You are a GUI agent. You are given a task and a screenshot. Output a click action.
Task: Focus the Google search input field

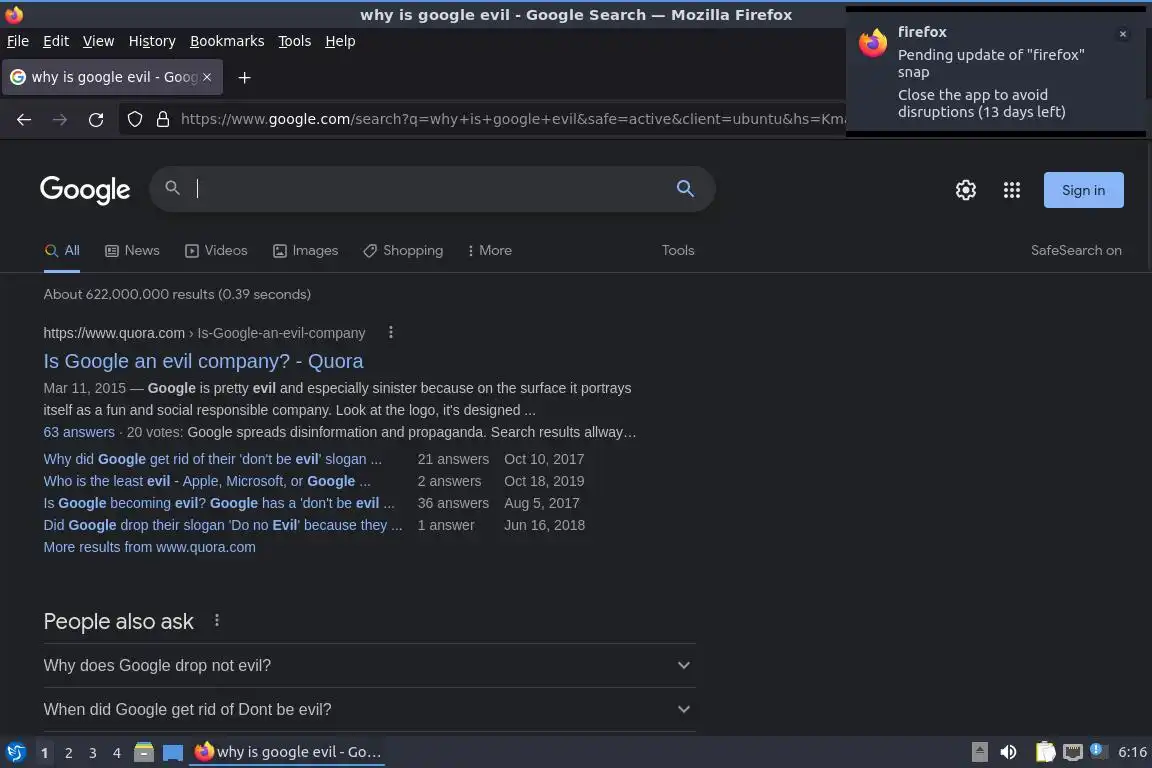pyautogui.click(x=432, y=189)
